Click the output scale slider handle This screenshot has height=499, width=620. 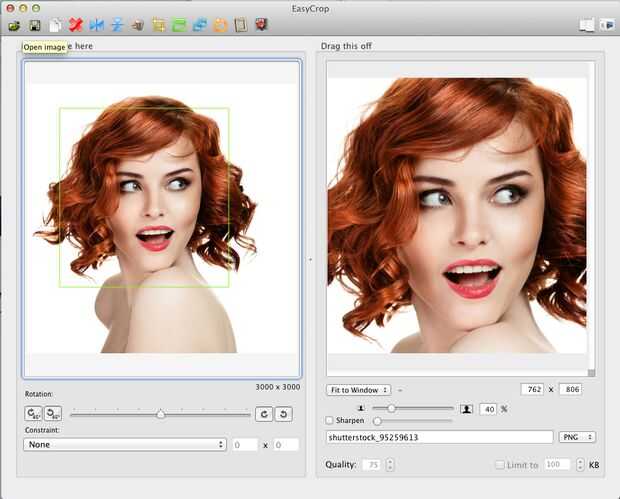(391, 408)
